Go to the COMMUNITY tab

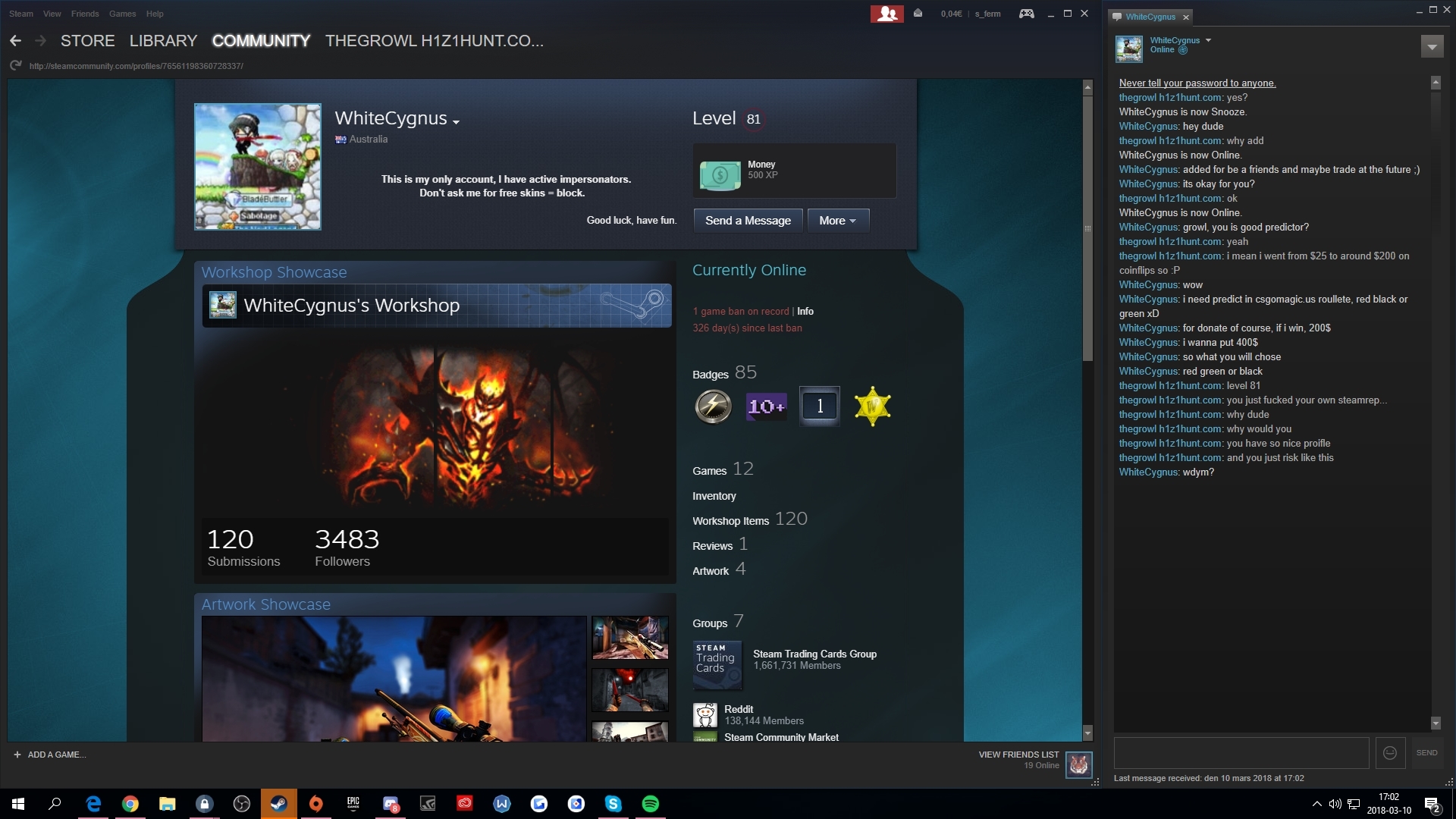pos(261,41)
